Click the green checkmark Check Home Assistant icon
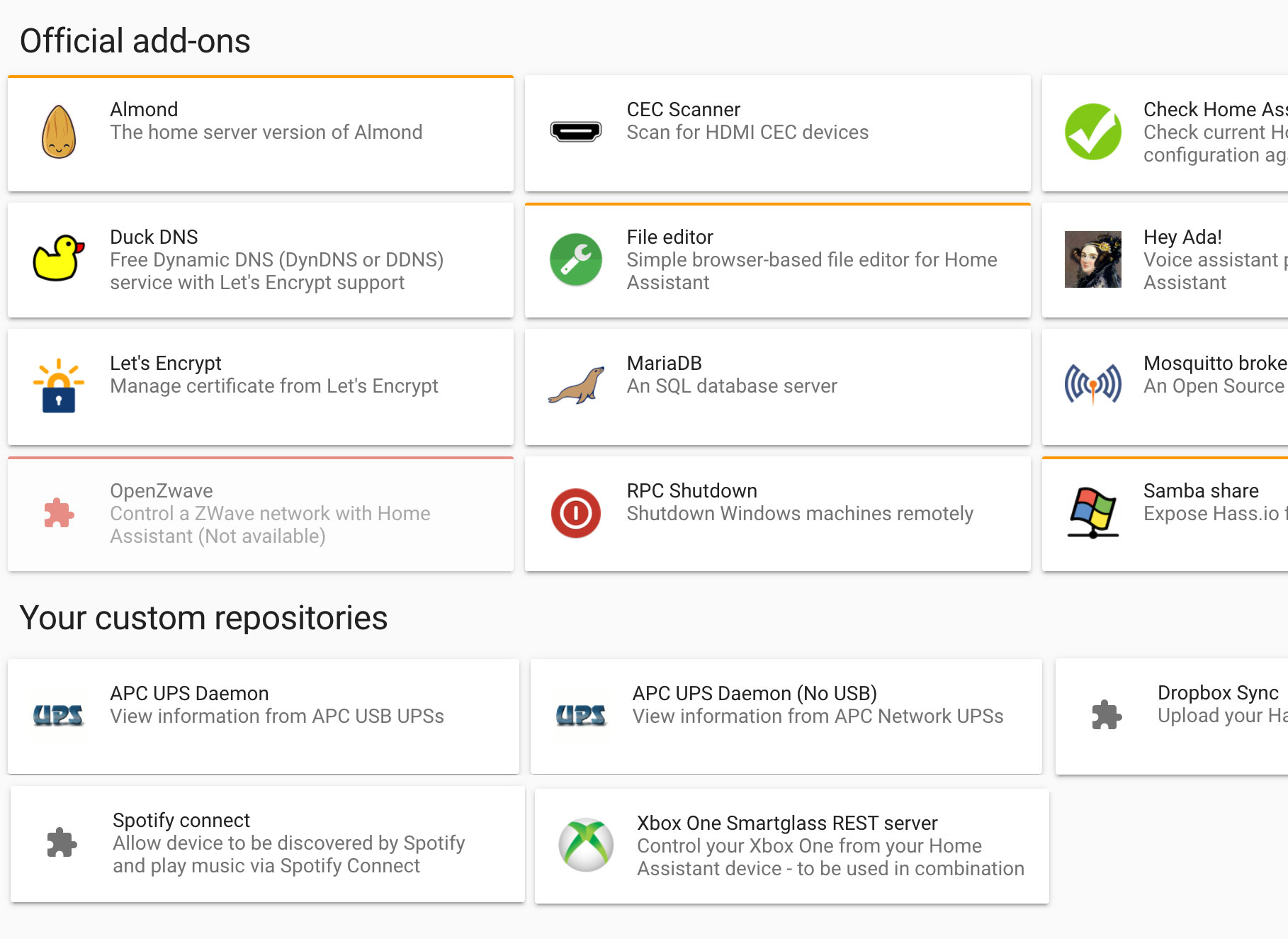The height and width of the screenshot is (939, 1288). tap(1093, 132)
